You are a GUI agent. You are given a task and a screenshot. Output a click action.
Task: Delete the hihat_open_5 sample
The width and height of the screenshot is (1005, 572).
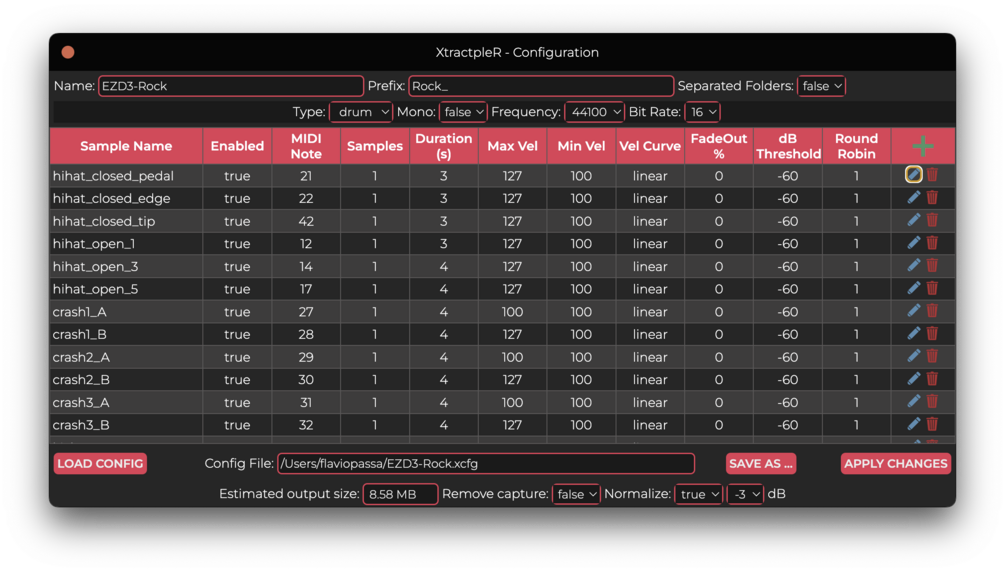point(933,288)
